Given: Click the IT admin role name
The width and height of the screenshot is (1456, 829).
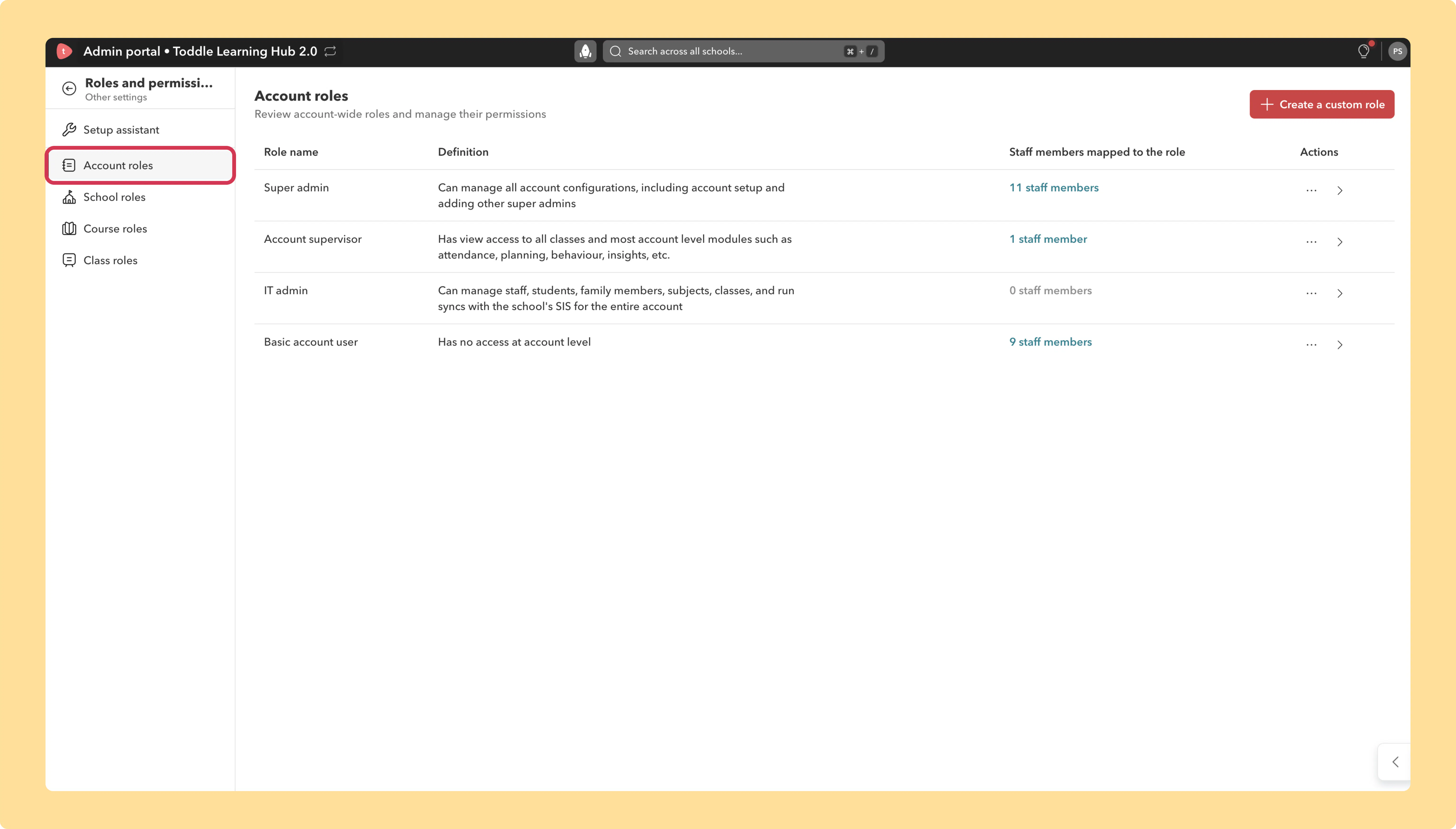Looking at the screenshot, I should [286, 290].
